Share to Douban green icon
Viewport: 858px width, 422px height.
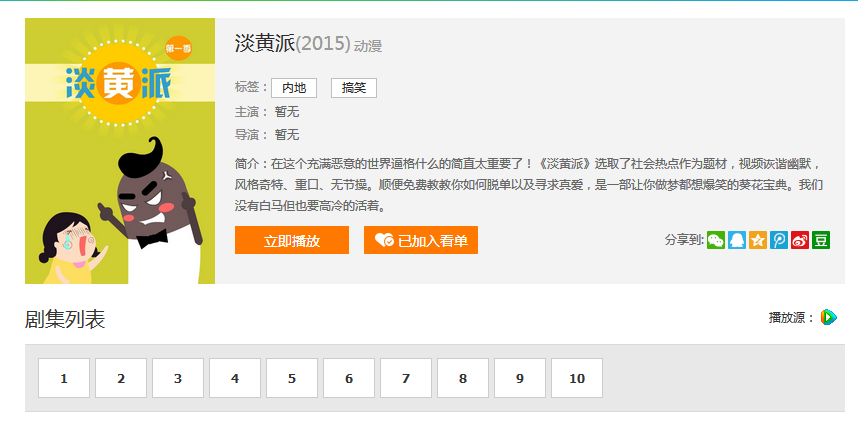821,240
